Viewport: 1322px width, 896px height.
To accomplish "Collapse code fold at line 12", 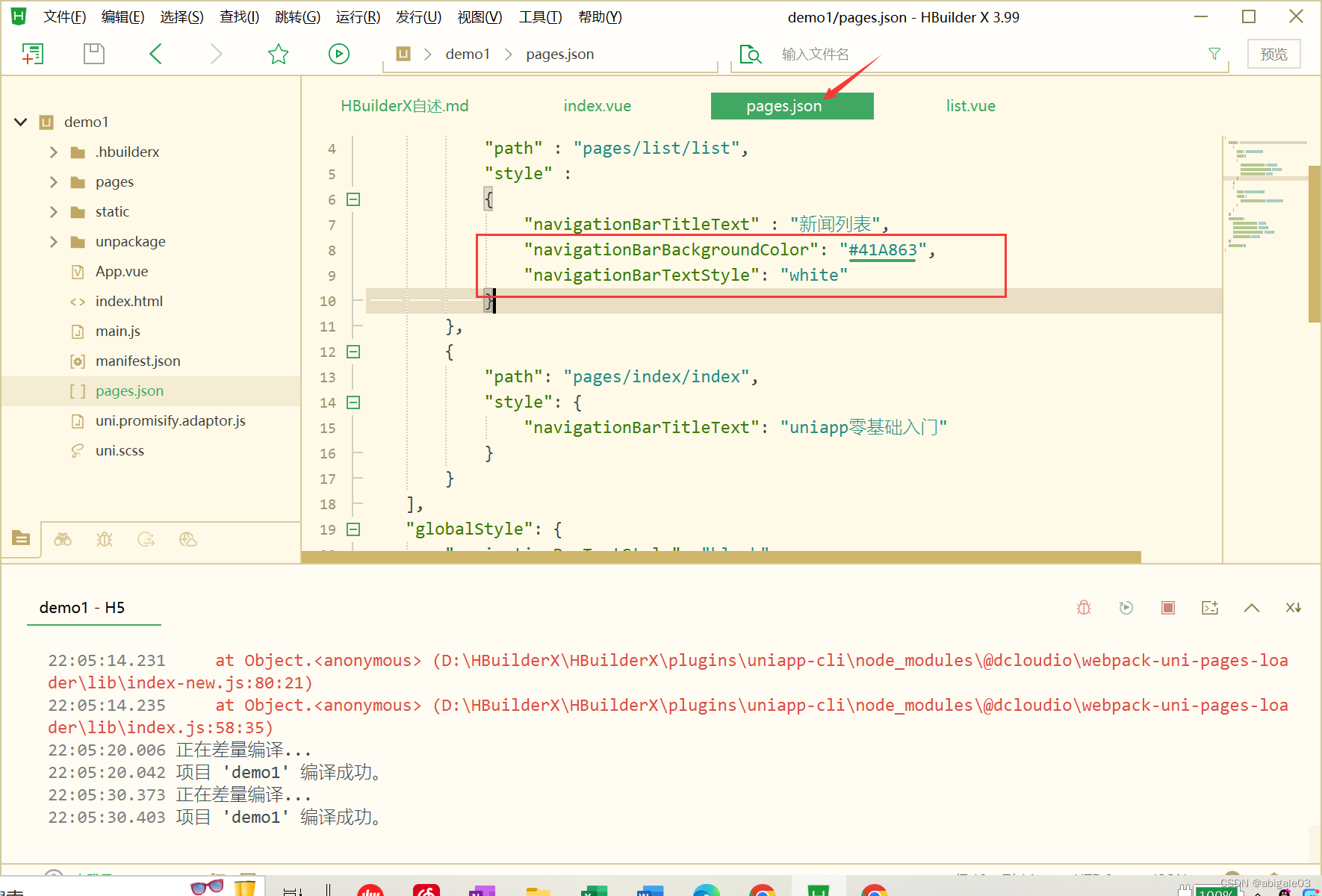I will (354, 352).
